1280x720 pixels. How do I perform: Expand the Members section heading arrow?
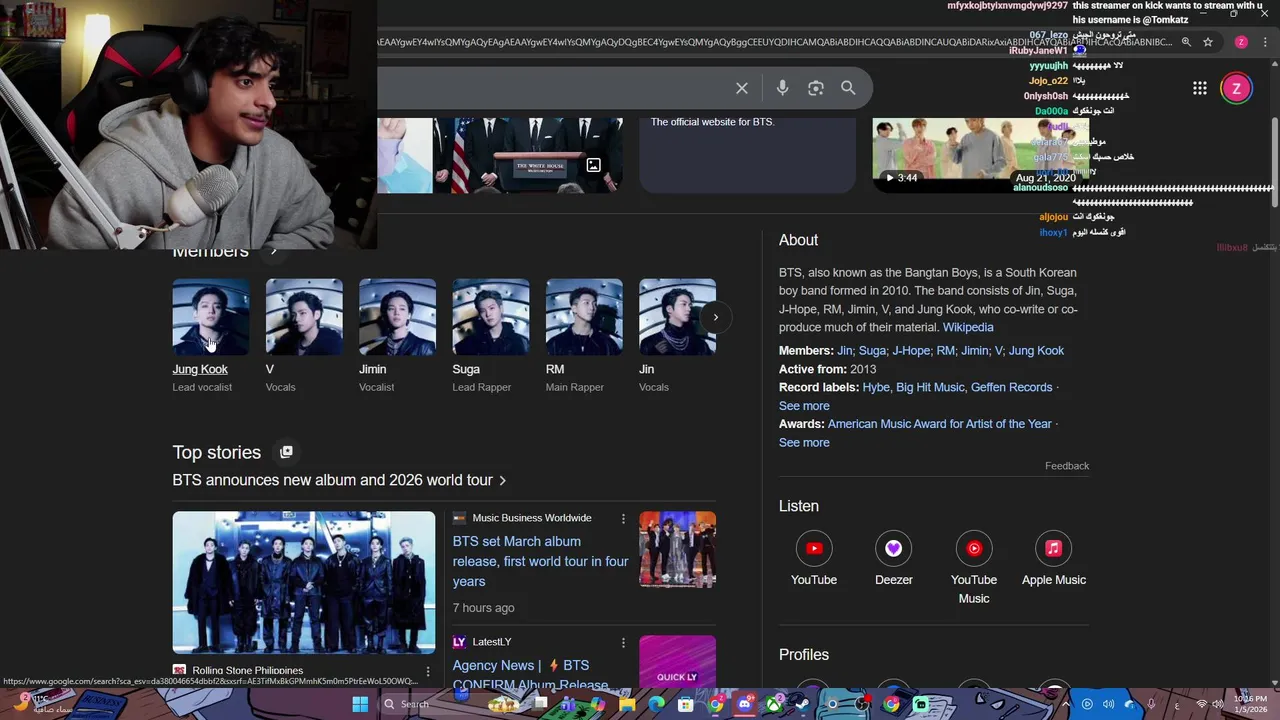(x=274, y=251)
